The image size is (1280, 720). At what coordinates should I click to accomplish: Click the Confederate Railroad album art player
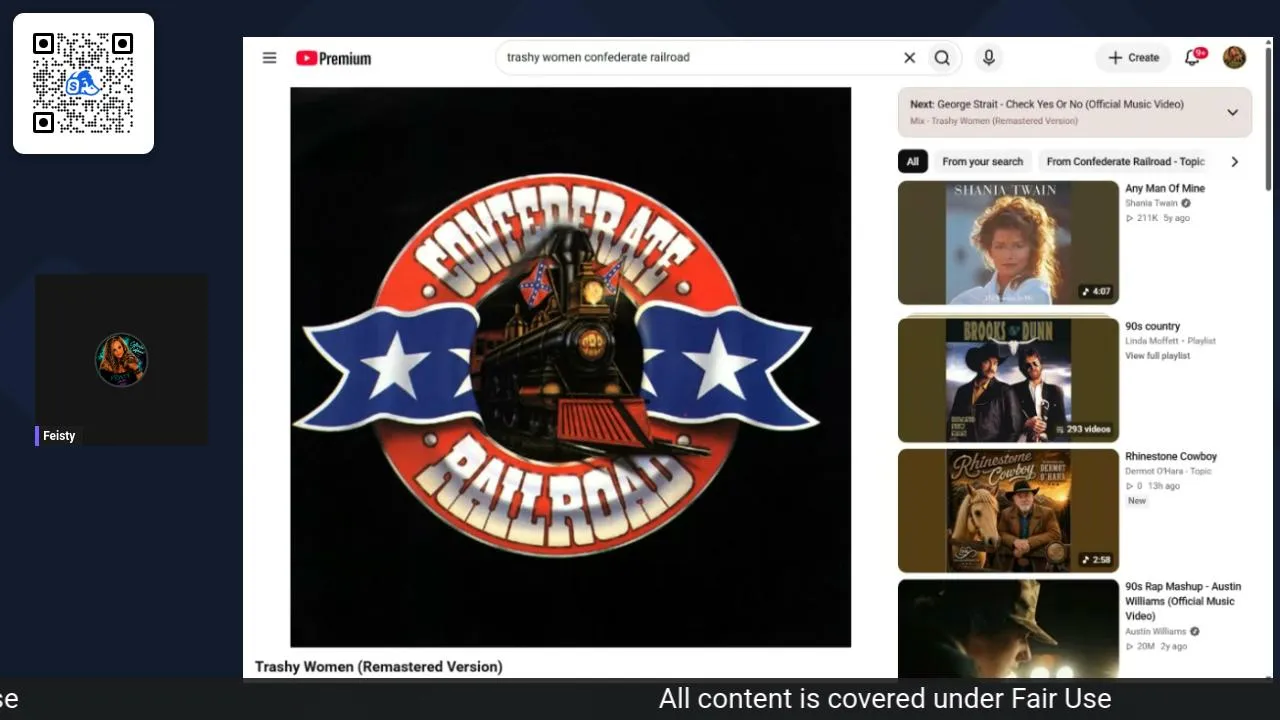pyautogui.click(x=570, y=367)
